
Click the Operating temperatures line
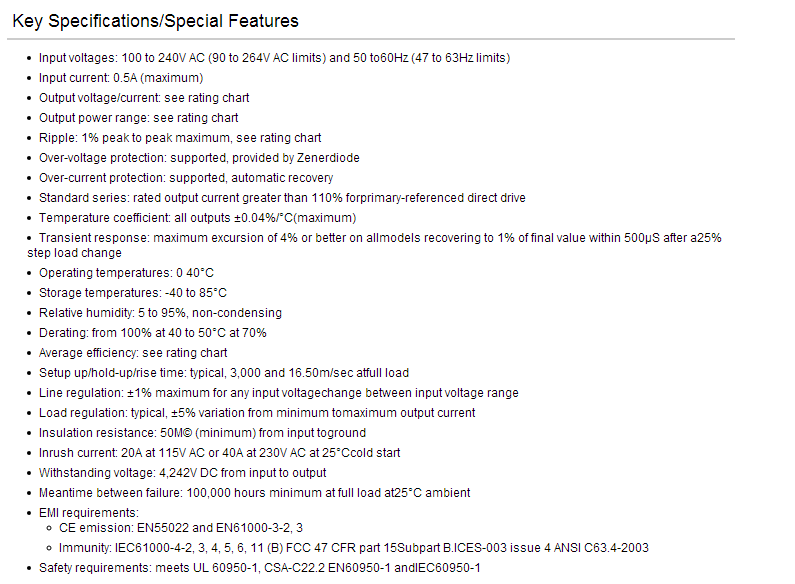(x=126, y=273)
